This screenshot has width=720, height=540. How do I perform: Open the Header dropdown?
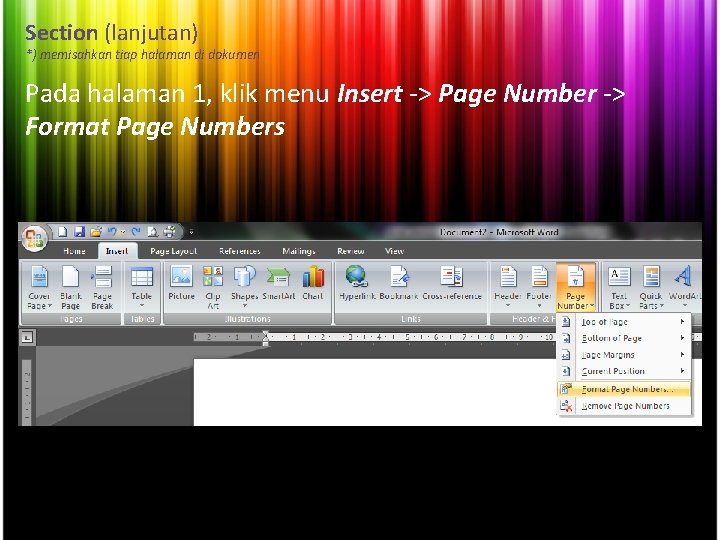(x=508, y=287)
